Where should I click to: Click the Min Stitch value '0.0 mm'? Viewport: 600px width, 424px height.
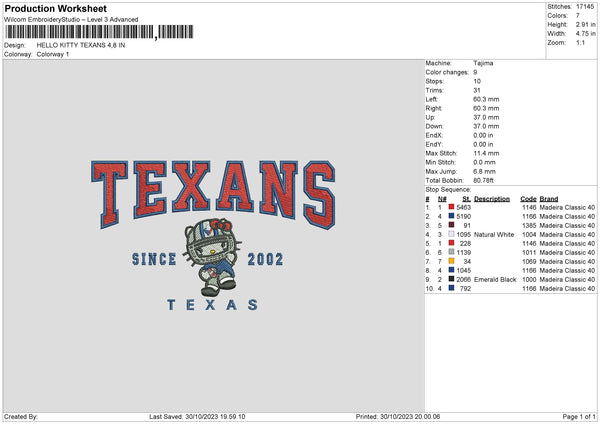coord(484,162)
